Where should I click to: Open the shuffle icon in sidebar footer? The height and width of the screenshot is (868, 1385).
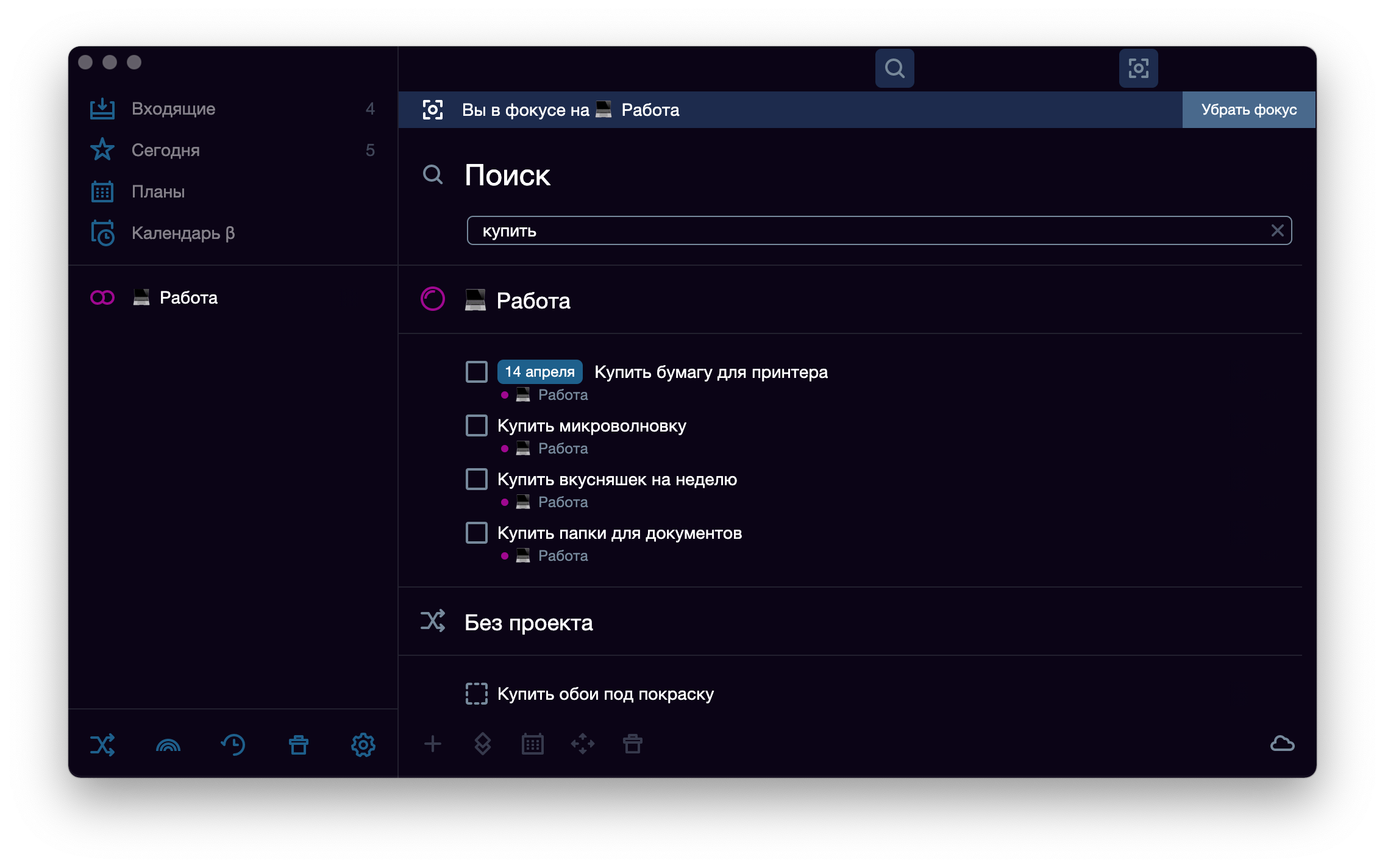(x=102, y=744)
